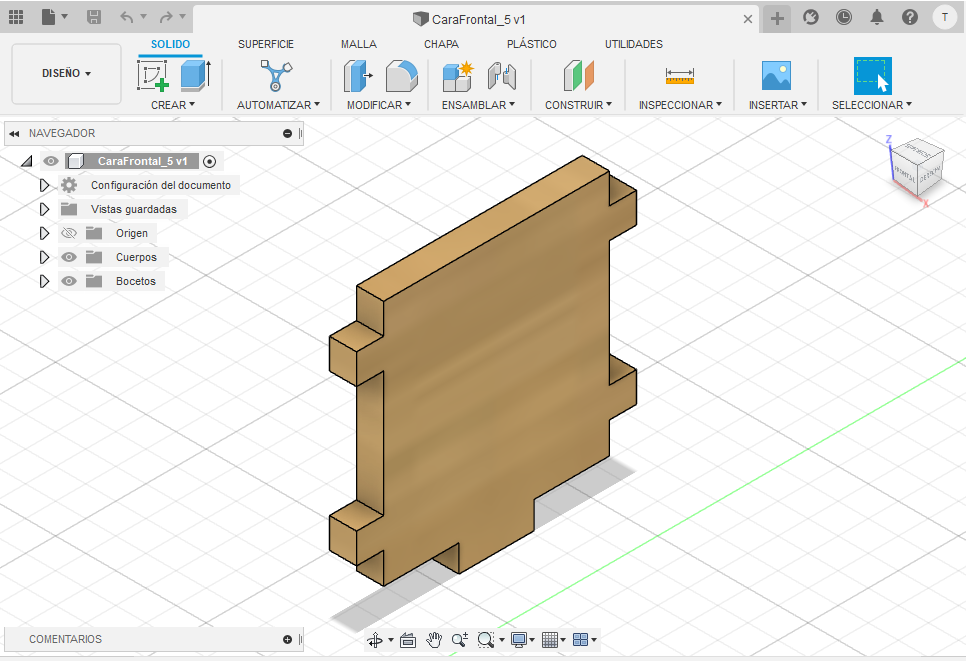Viewport: 966px width, 661px height.
Task: Open the INSERTAR dropdown menu
Action: (778, 105)
